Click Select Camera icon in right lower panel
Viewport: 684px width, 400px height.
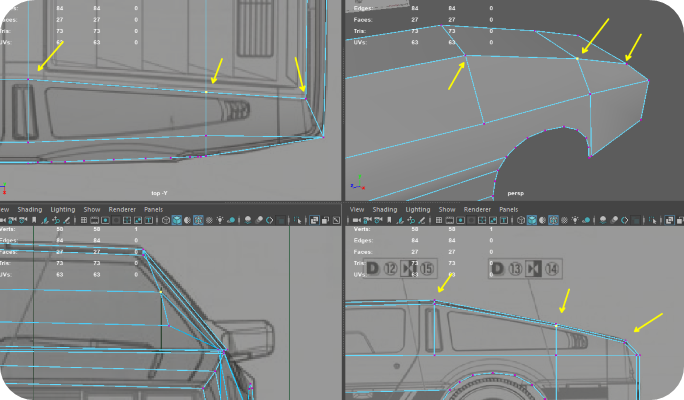click(357, 220)
